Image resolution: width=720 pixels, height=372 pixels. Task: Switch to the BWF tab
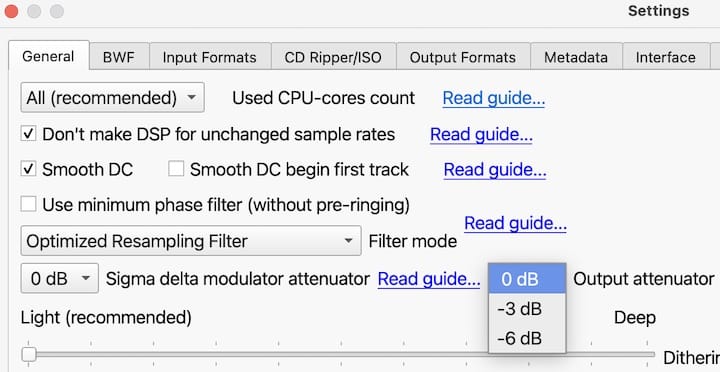click(119, 57)
